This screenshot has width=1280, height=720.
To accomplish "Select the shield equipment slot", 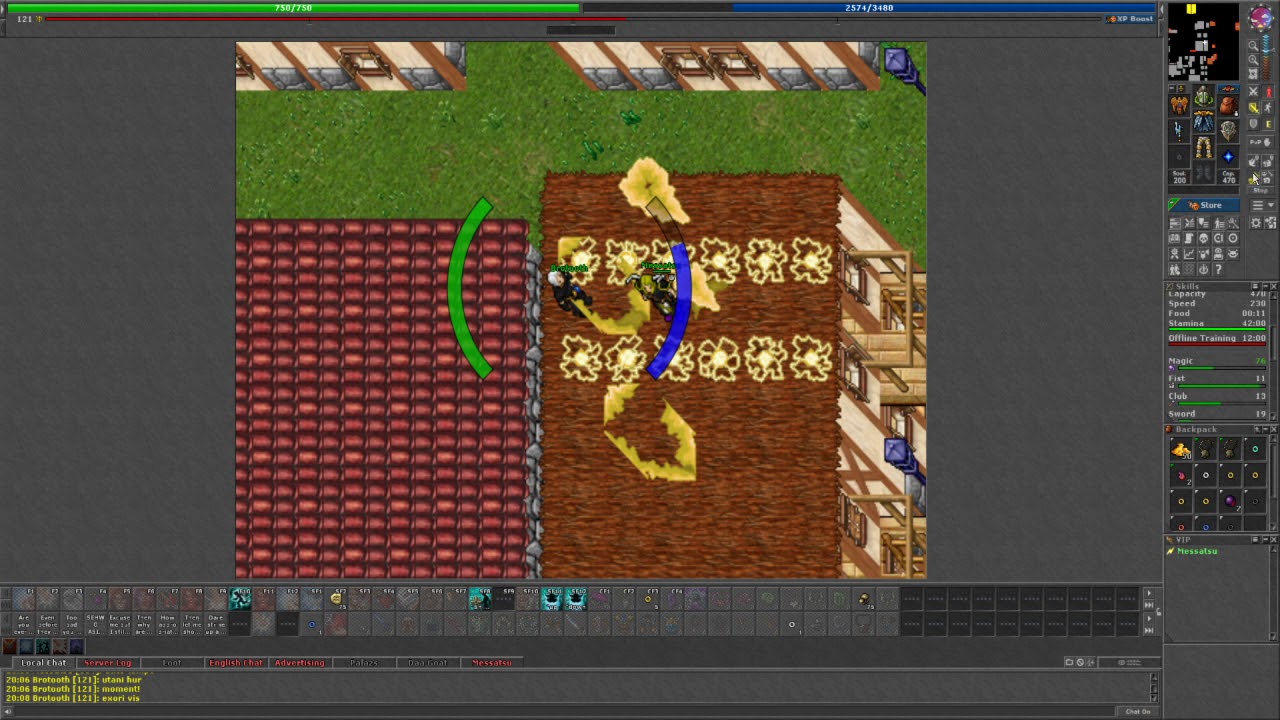I will pyautogui.click(x=1228, y=130).
